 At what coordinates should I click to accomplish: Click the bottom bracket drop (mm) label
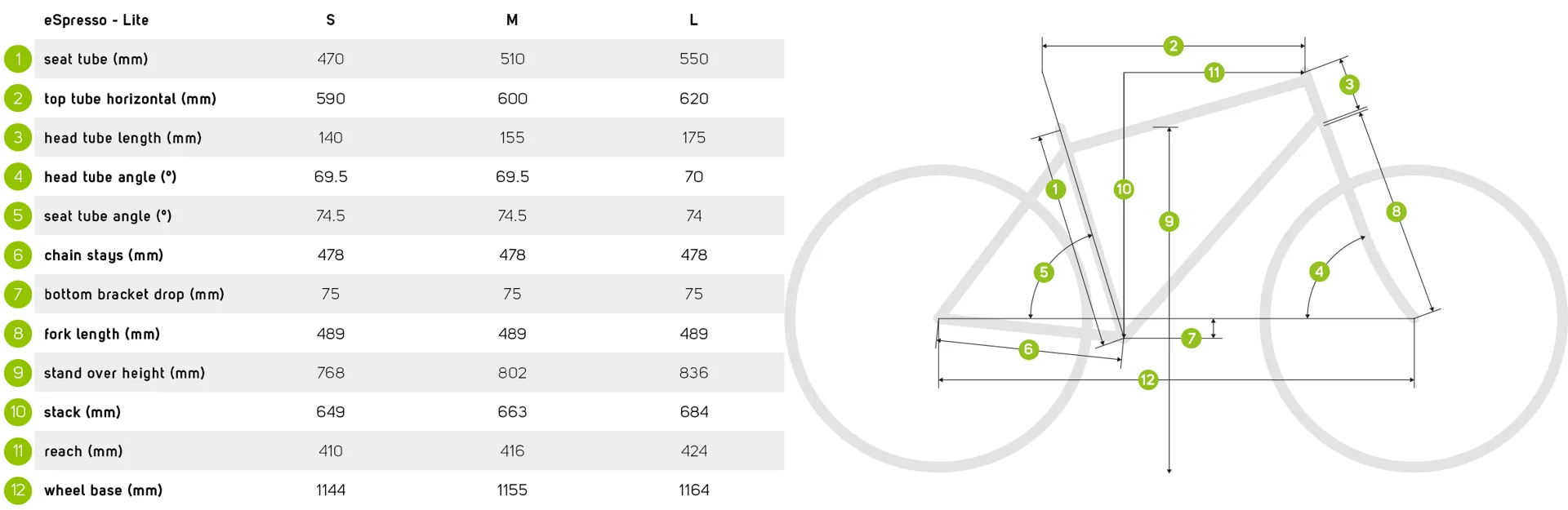[134, 295]
